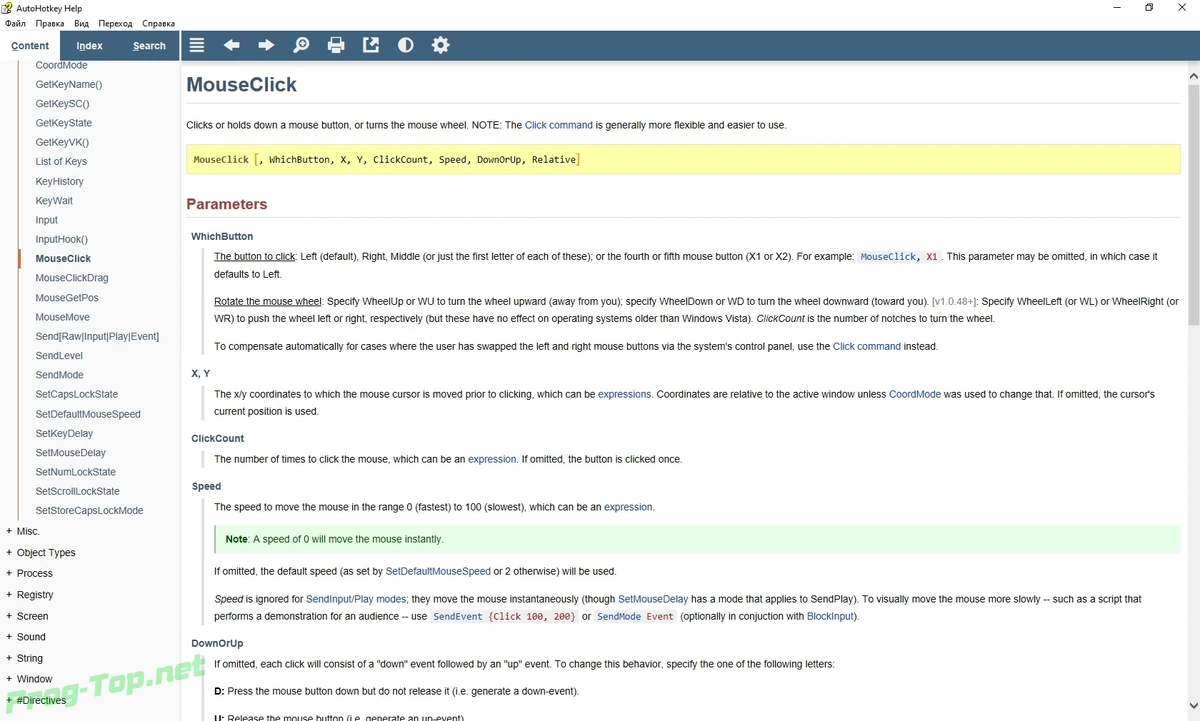The height and width of the screenshot is (721, 1200).
Task: Go forward with the right arrow icon
Action: pos(266,45)
